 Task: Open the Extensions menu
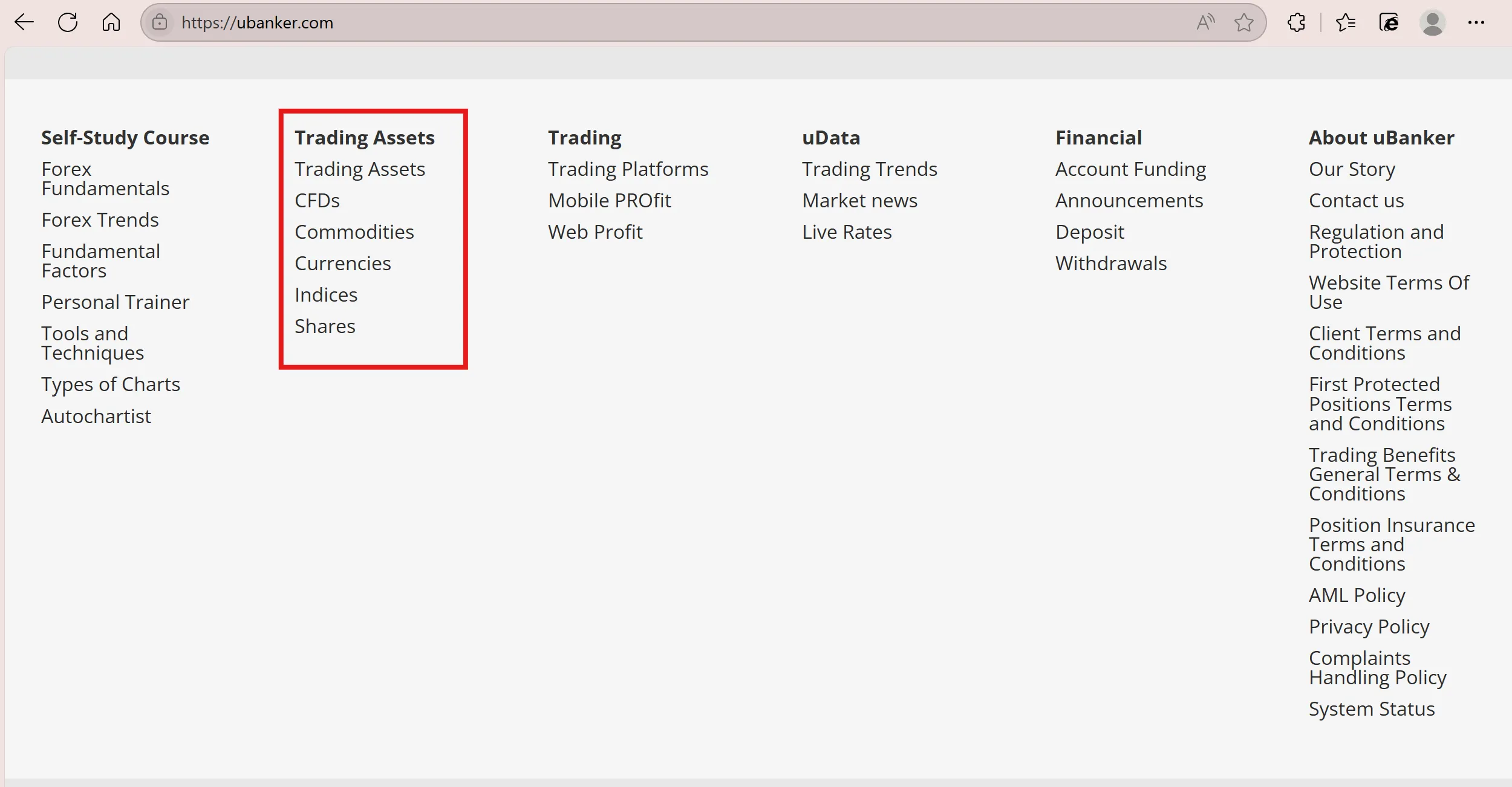(1297, 23)
